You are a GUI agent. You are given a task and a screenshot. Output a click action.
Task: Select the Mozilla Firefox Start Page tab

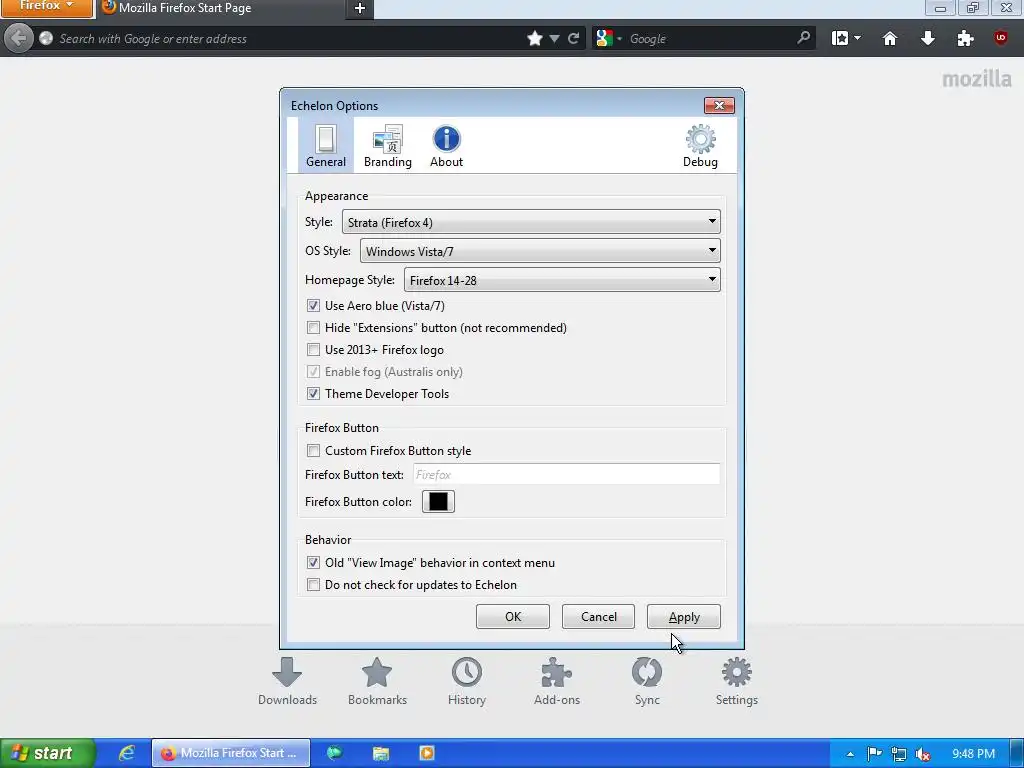pos(222,8)
